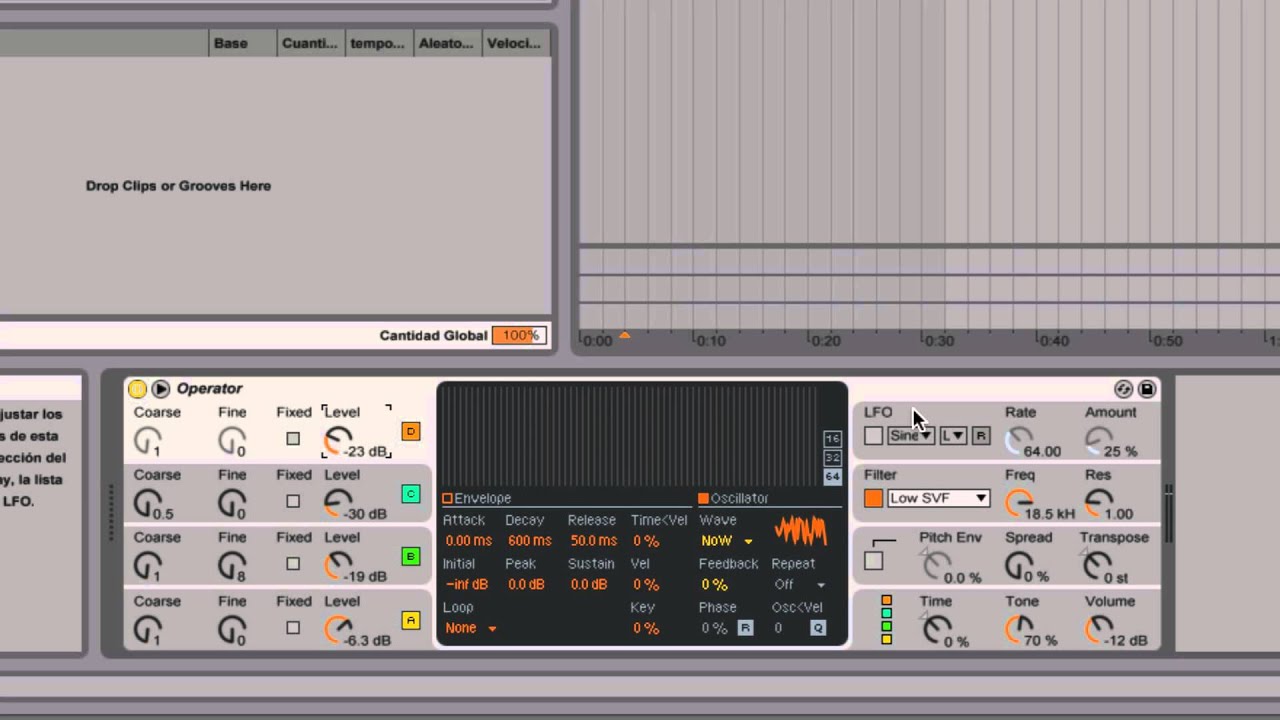Click the Filter Res knob

coord(1098,502)
